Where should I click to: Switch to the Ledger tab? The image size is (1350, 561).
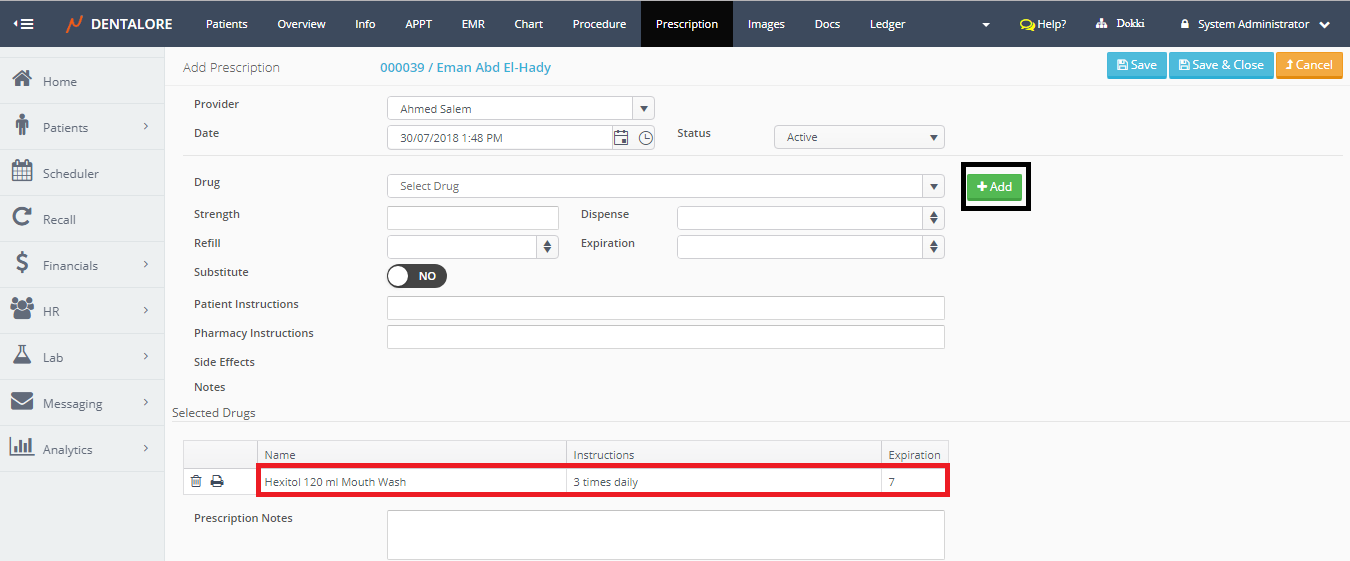(887, 24)
